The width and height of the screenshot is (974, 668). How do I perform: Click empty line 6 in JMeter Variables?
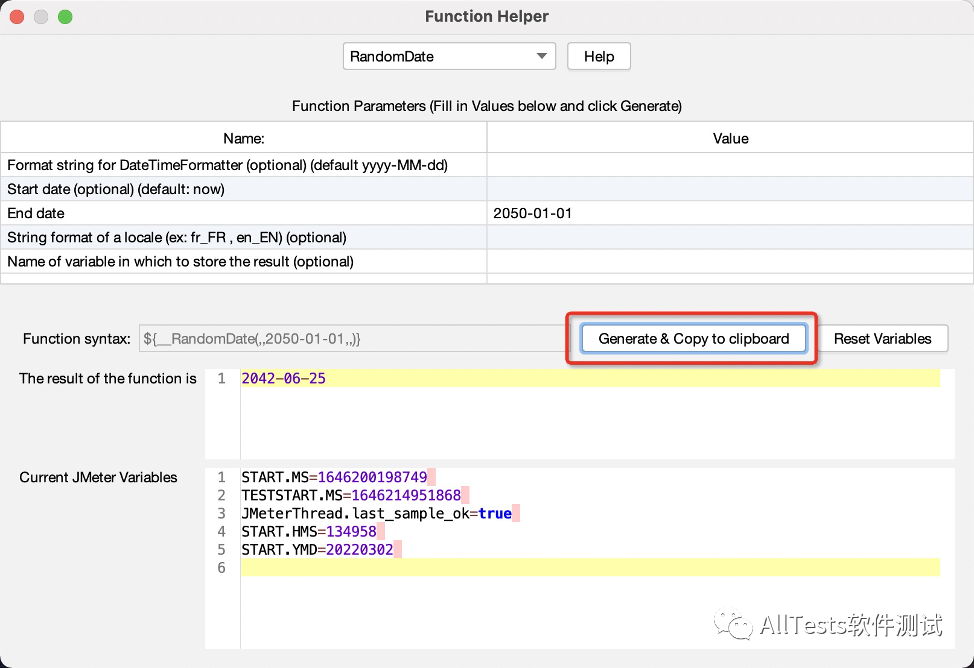(590, 567)
